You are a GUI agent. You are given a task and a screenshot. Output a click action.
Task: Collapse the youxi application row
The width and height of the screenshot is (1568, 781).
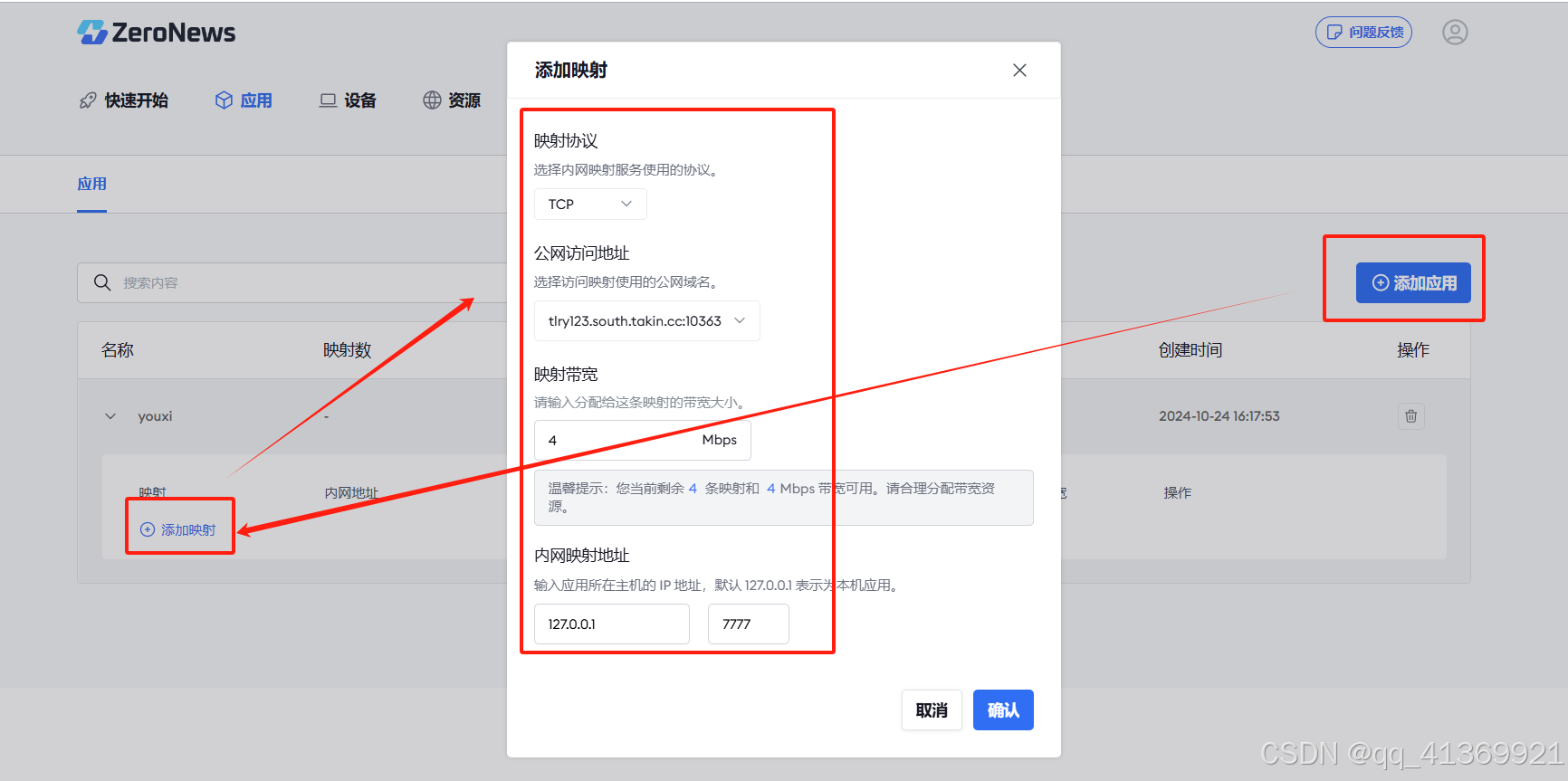point(110,416)
